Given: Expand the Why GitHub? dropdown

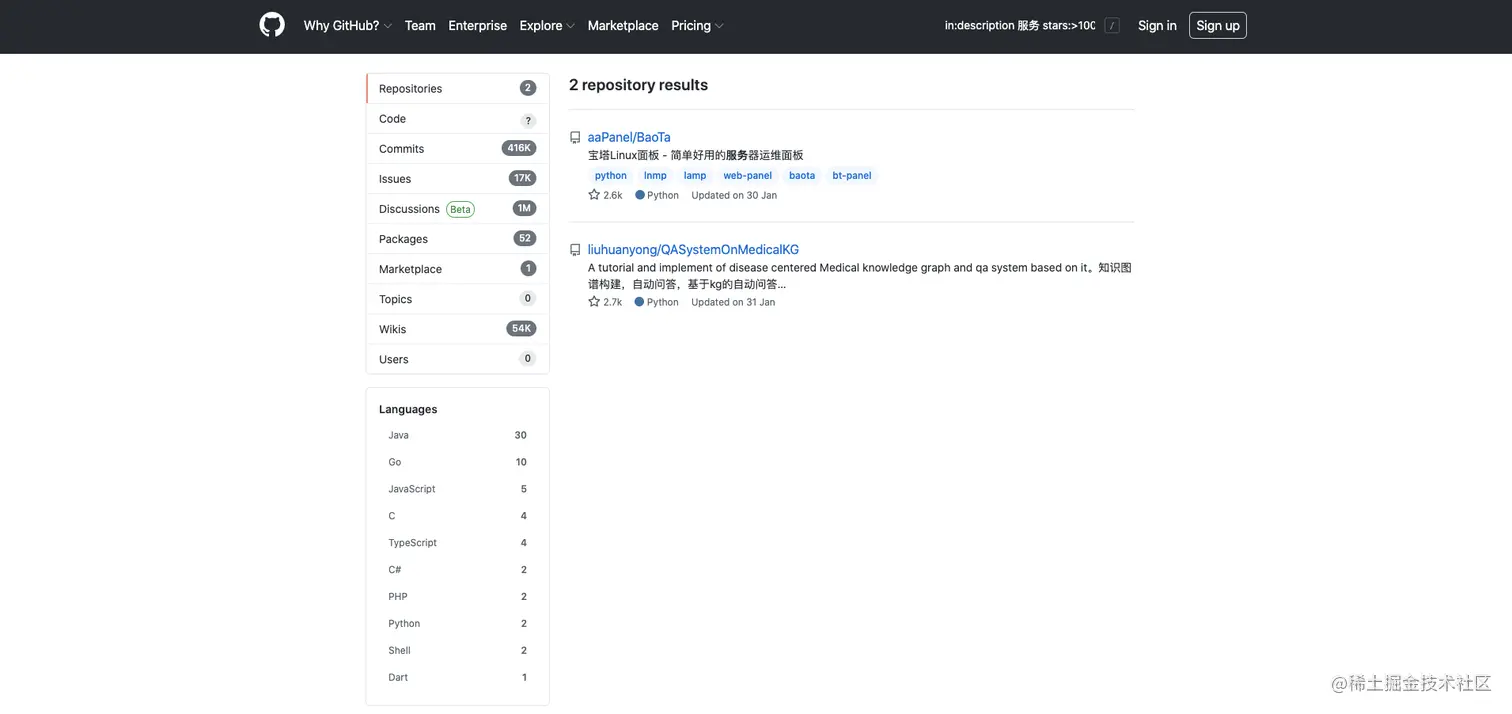Looking at the screenshot, I should pos(347,26).
